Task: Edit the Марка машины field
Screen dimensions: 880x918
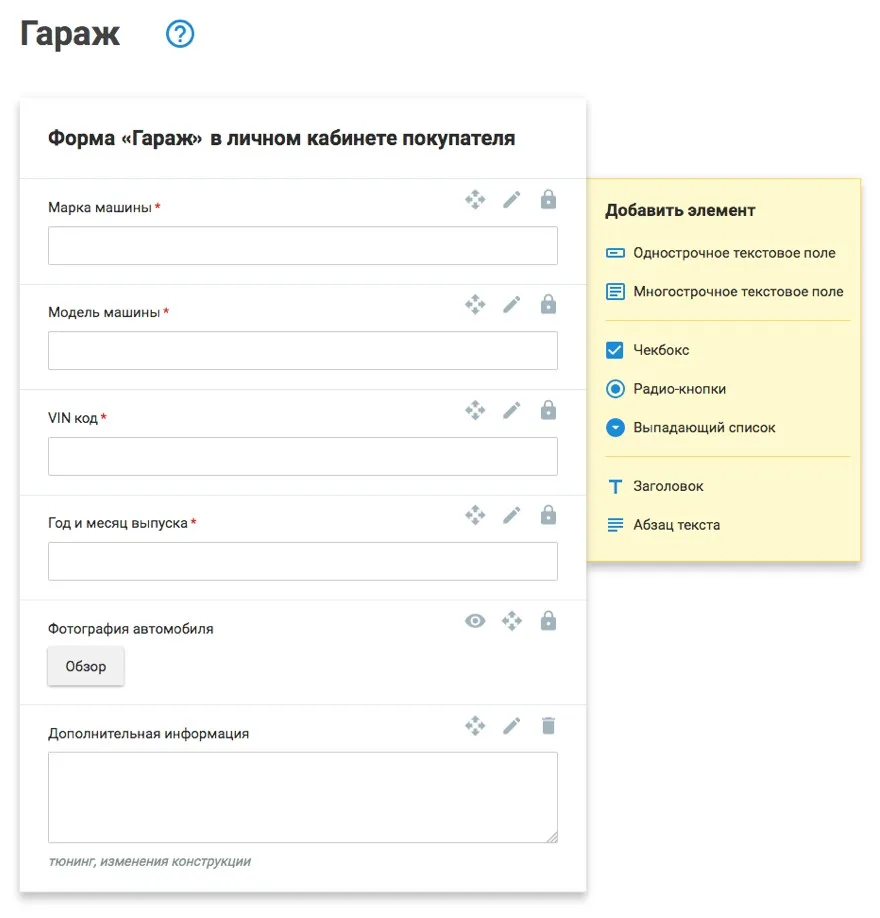Action: [512, 200]
